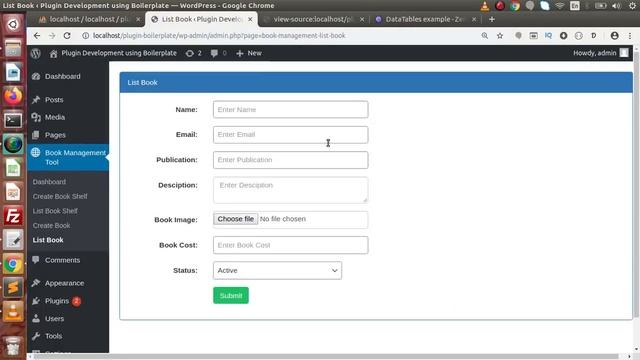Visit site Plugin Development using Boilerplate
This screenshot has height=360, width=640.
tap(113, 53)
